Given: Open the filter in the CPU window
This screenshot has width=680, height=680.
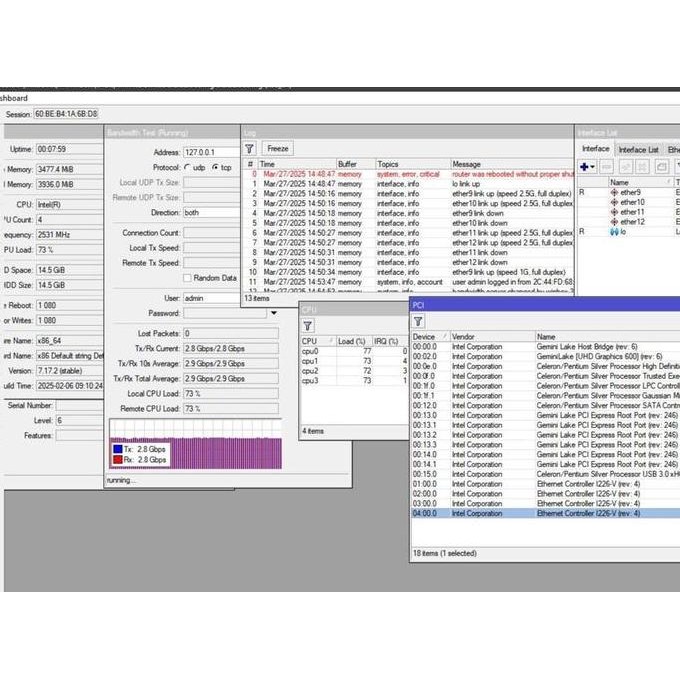Looking at the screenshot, I should point(308,325).
